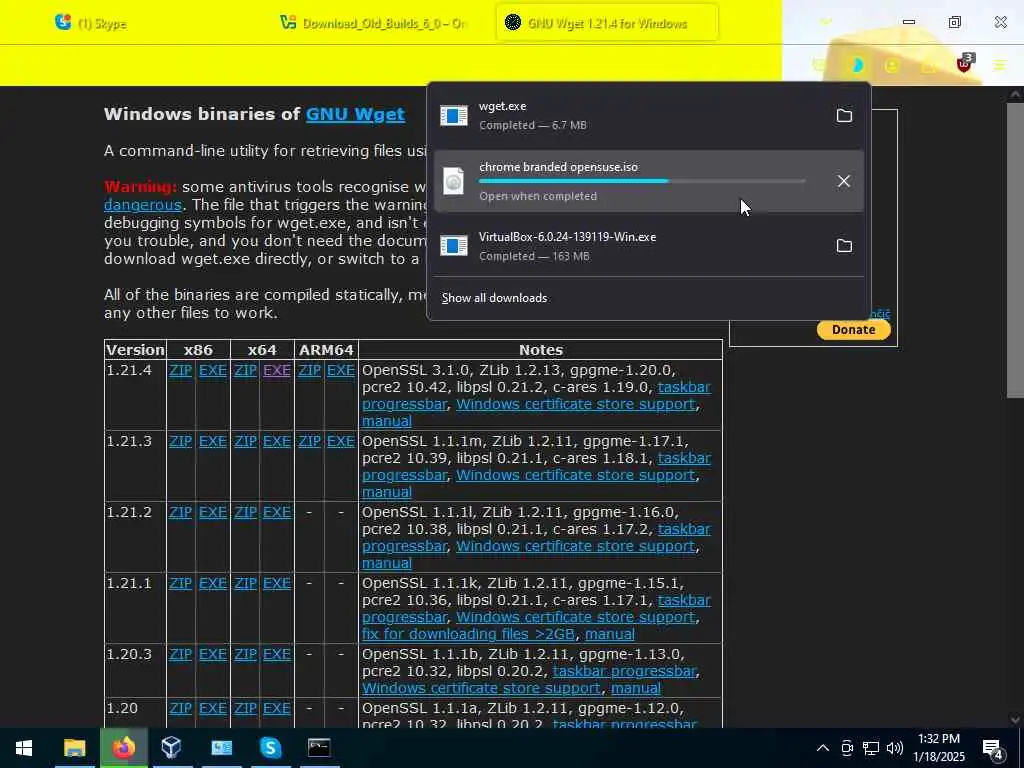Screen dimensions: 1024x768
Task: Click the Notes column header
Action: [x=541, y=350]
